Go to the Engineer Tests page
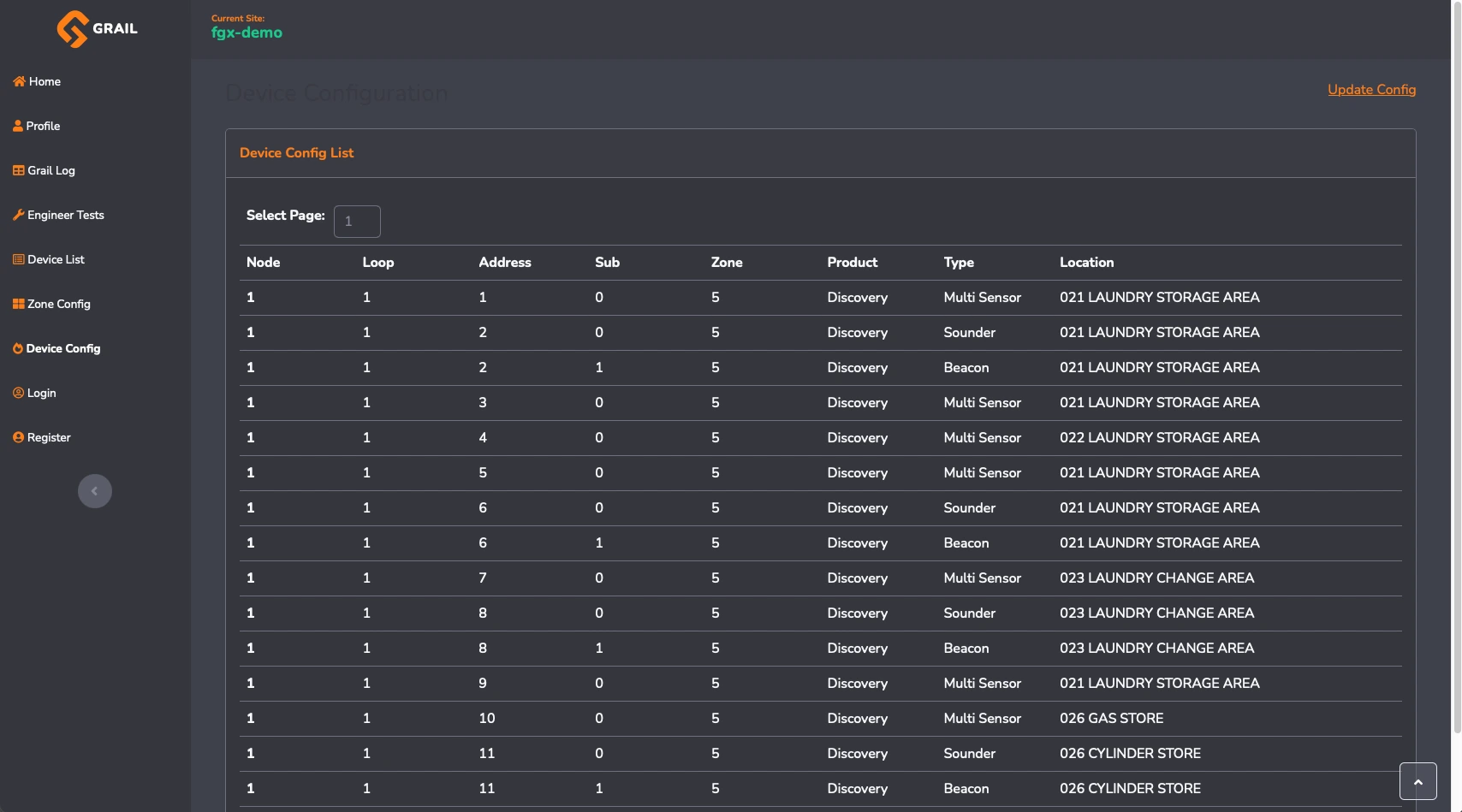 click(x=65, y=215)
